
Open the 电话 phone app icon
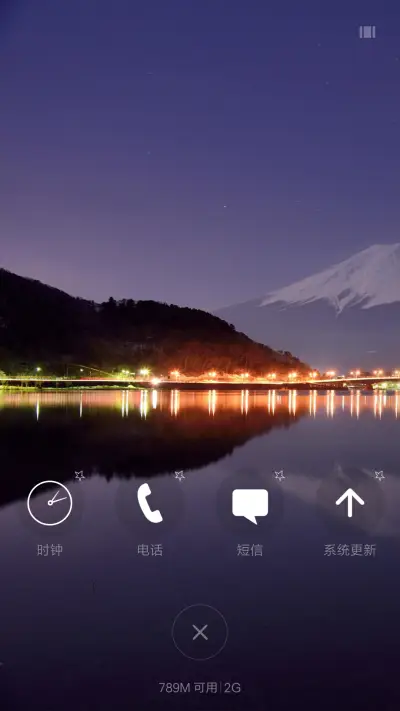coord(150,503)
